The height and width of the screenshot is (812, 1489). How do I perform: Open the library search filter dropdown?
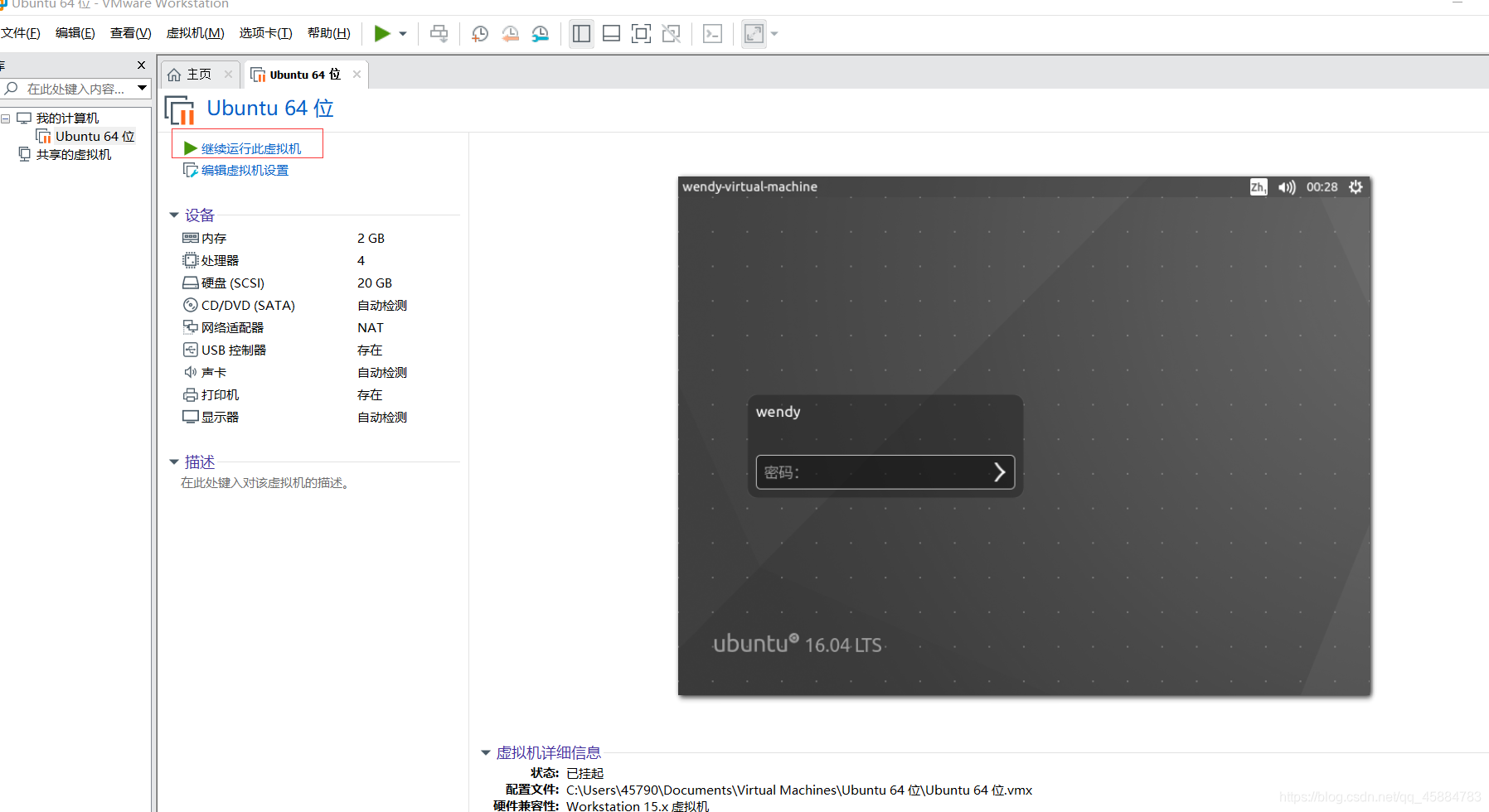pyautogui.click(x=143, y=88)
